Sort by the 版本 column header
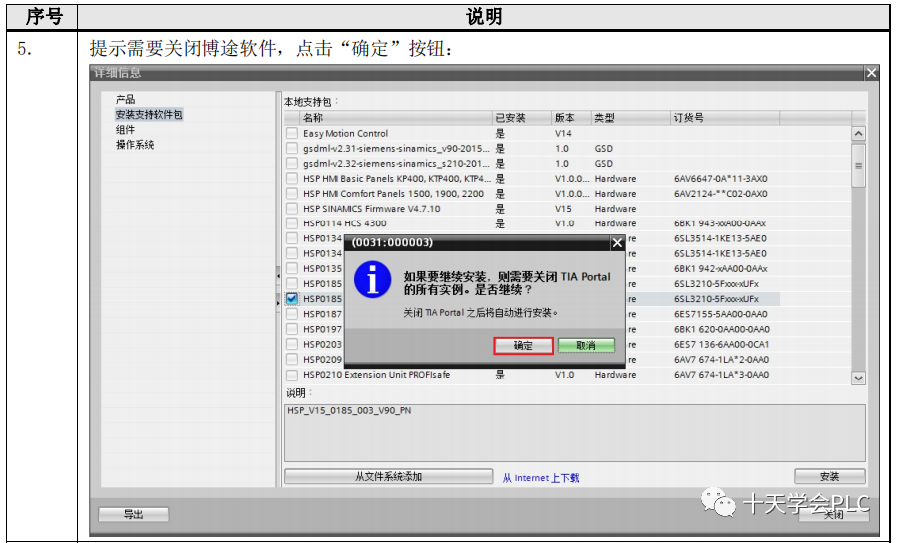Image resolution: width=899 pixels, height=543 pixels. pyautogui.click(x=571, y=118)
